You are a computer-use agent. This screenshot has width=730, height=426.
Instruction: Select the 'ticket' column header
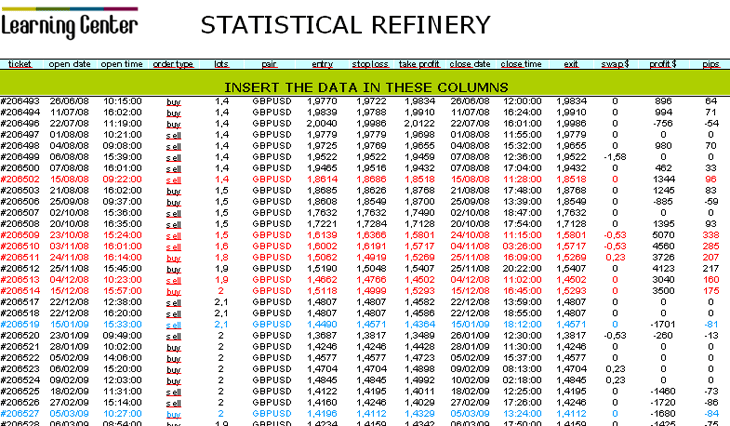click(x=20, y=64)
